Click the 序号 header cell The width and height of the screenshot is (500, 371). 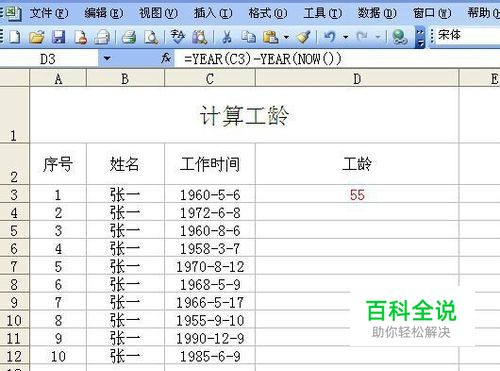pyautogui.click(x=58, y=164)
